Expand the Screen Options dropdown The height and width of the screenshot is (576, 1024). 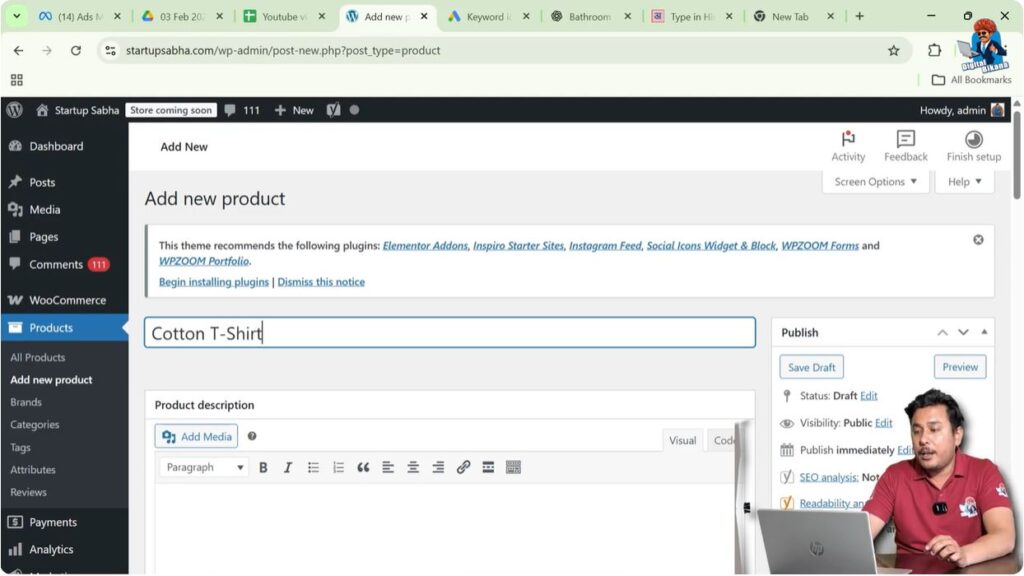coord(875,182)
